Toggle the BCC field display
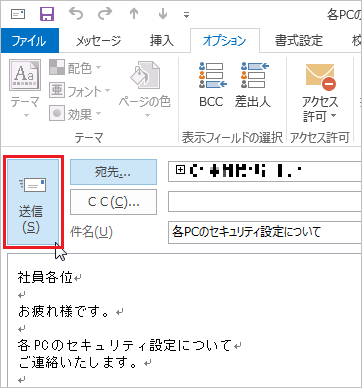 (211, 85)
